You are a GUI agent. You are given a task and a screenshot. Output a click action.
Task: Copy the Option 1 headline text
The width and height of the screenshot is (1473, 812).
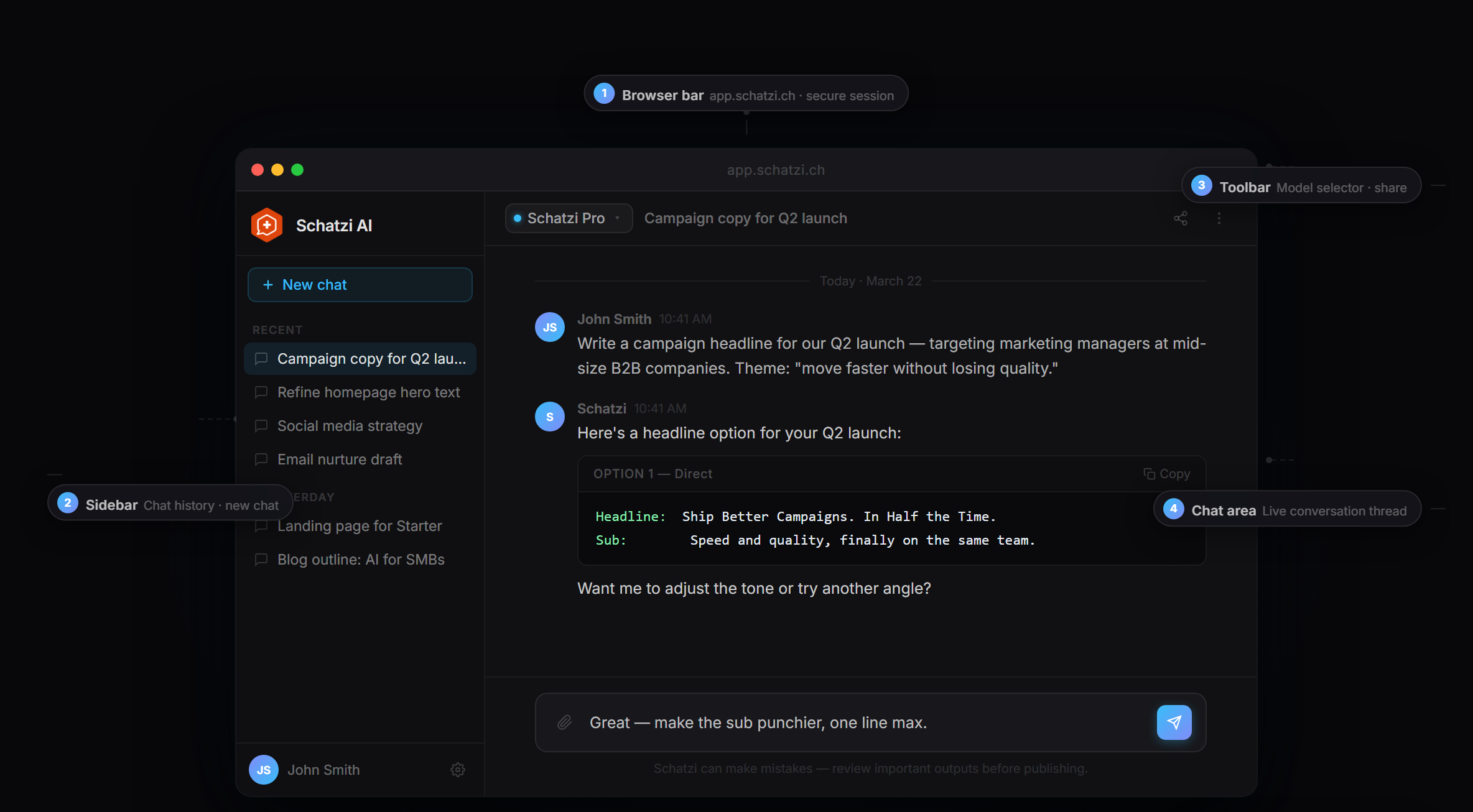pos(1167,473)
